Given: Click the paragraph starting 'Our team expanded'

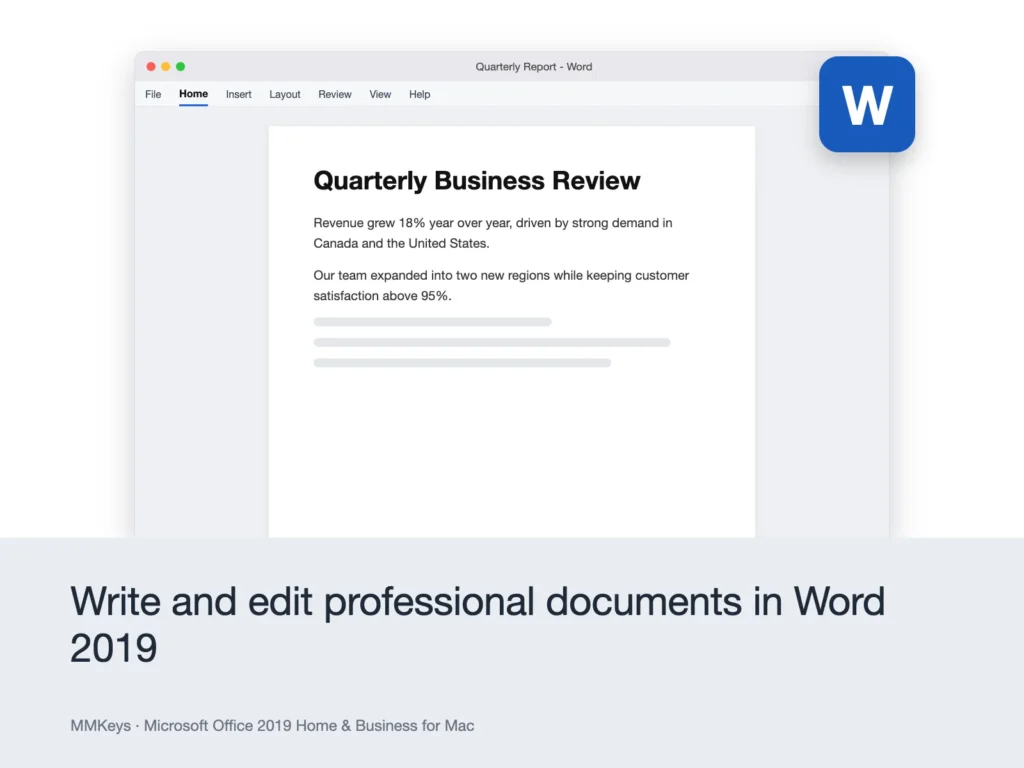Looking at the screenshot, I should [x=501, y=285].
